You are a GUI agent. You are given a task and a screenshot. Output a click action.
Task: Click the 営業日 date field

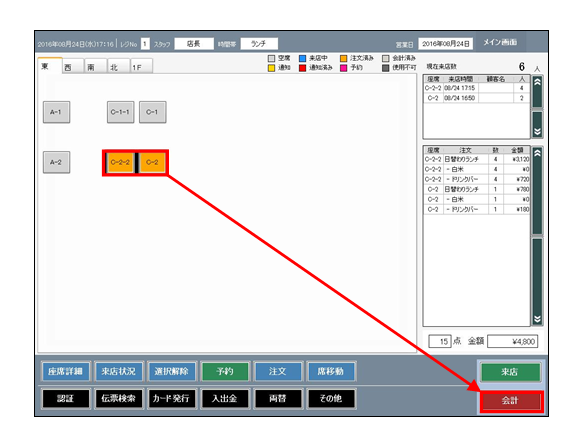446,44
